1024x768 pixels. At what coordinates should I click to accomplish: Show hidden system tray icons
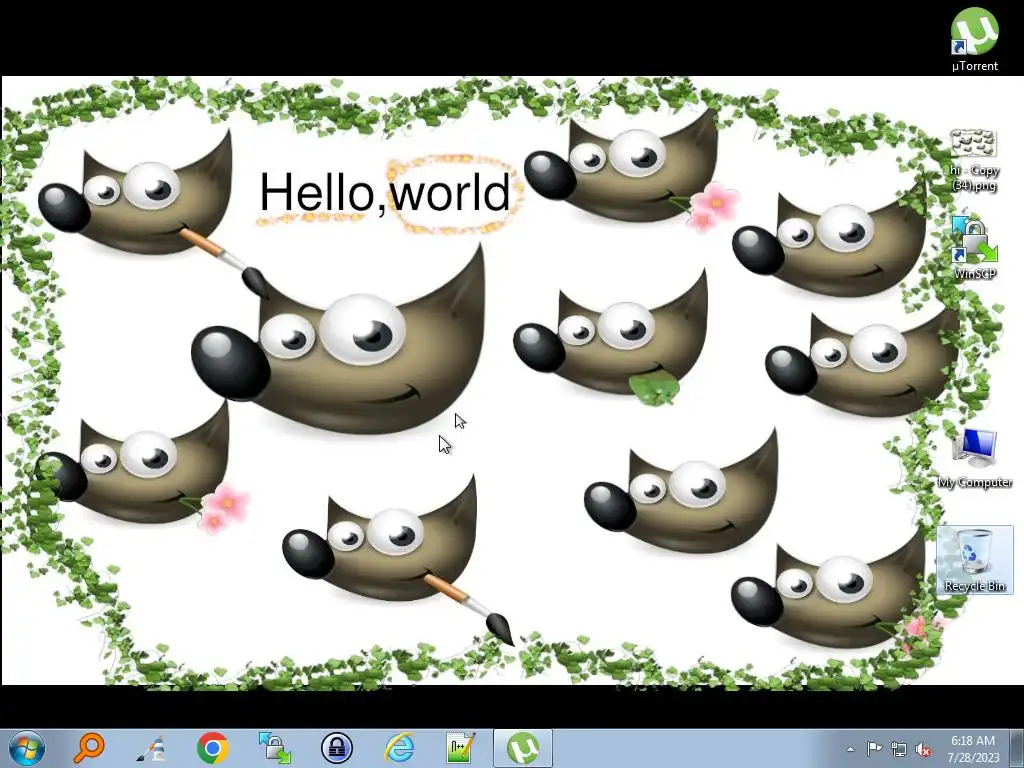(850, 749)
